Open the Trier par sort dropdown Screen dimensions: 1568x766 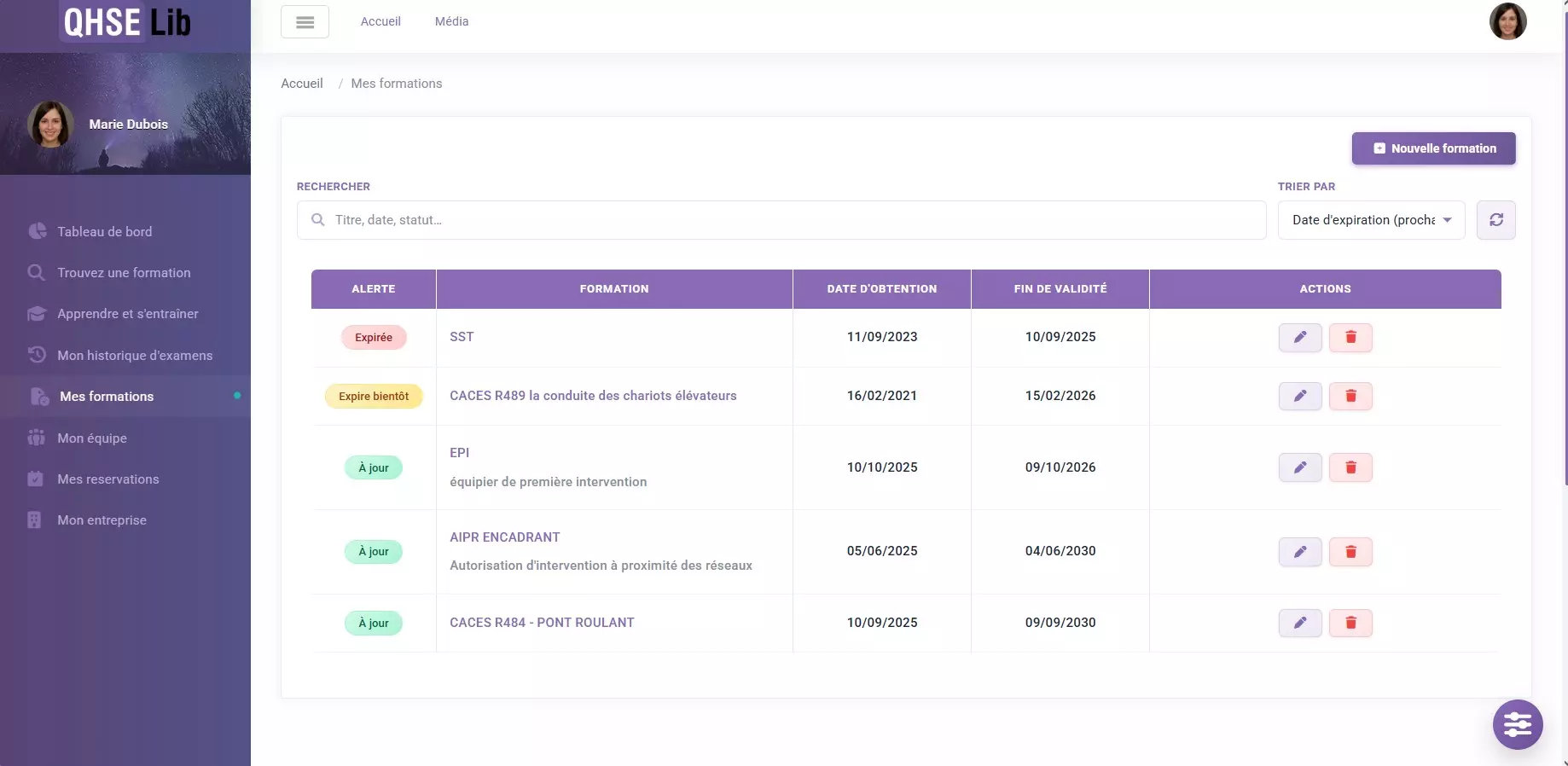pos(1370,220)
